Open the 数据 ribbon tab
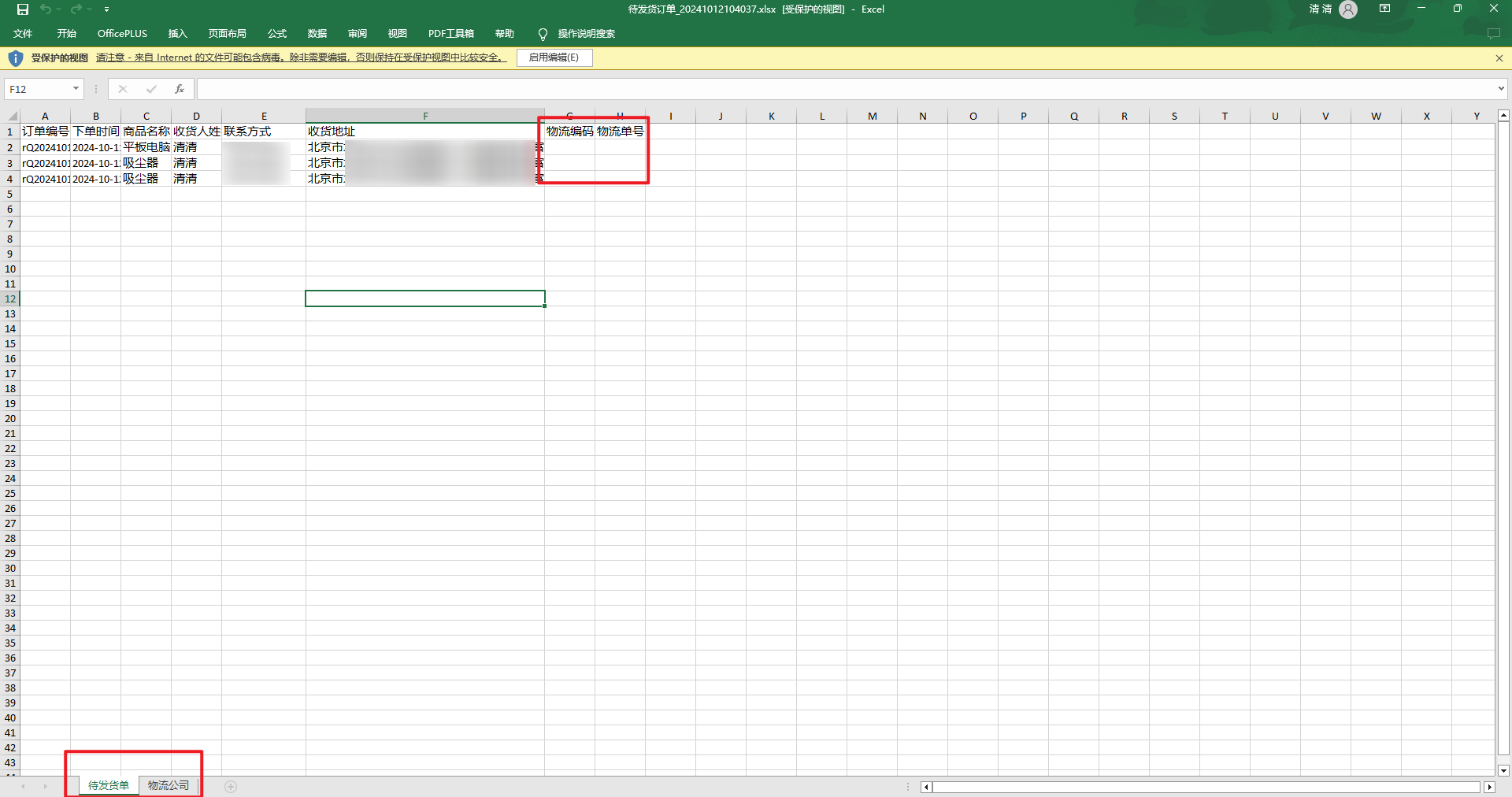The width and height of the screenshot is (1512, 797). click(x=317, y=34)
